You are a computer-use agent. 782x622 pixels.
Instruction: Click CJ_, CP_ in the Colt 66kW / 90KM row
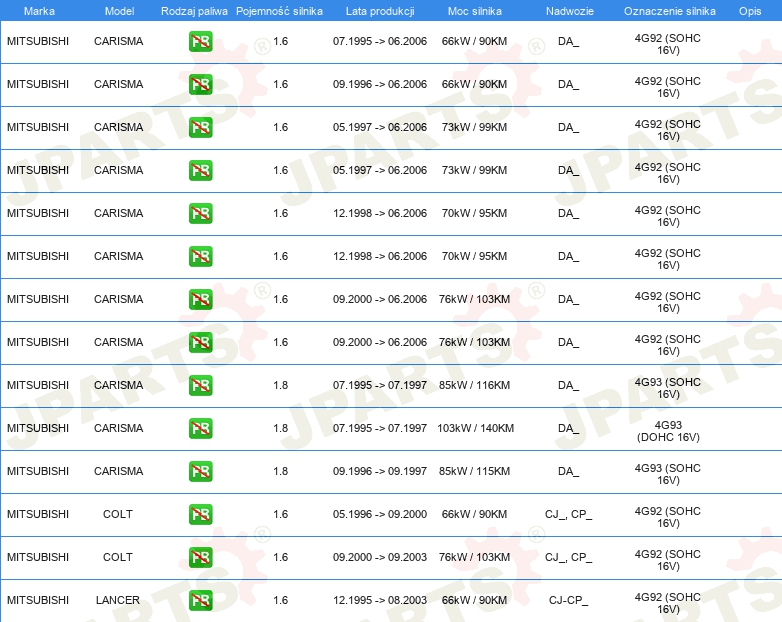click(569, 514)
